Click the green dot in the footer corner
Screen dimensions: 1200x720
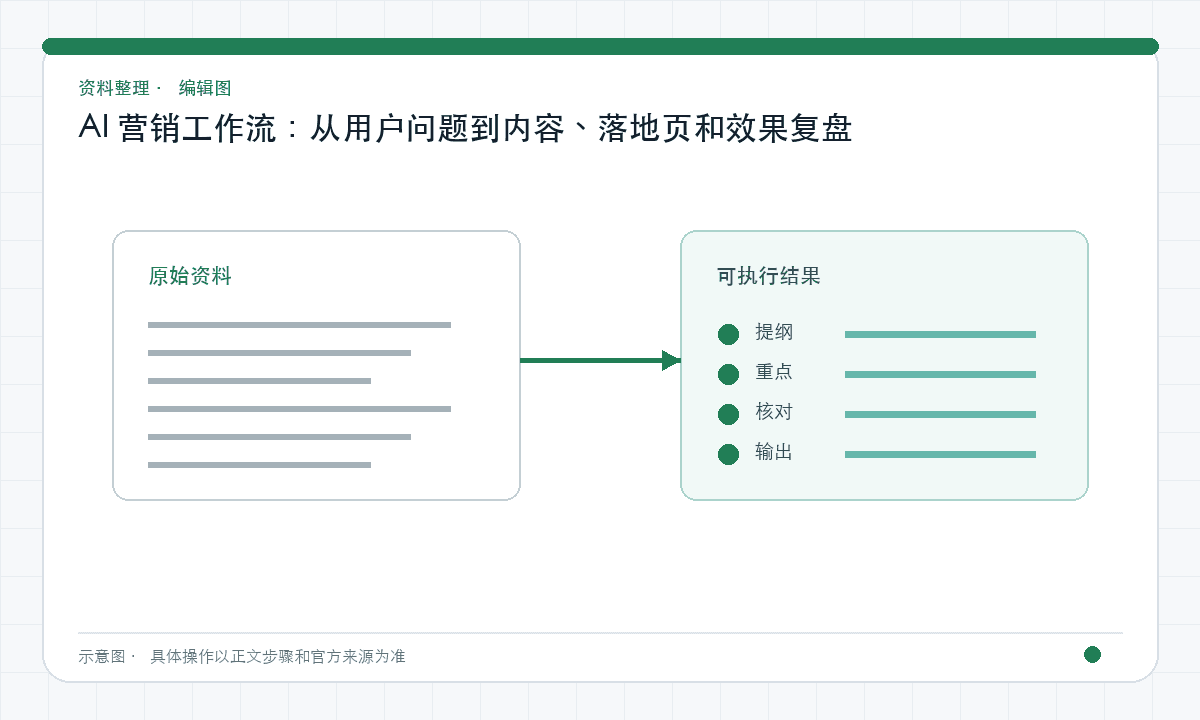[x=1092, y=655]
